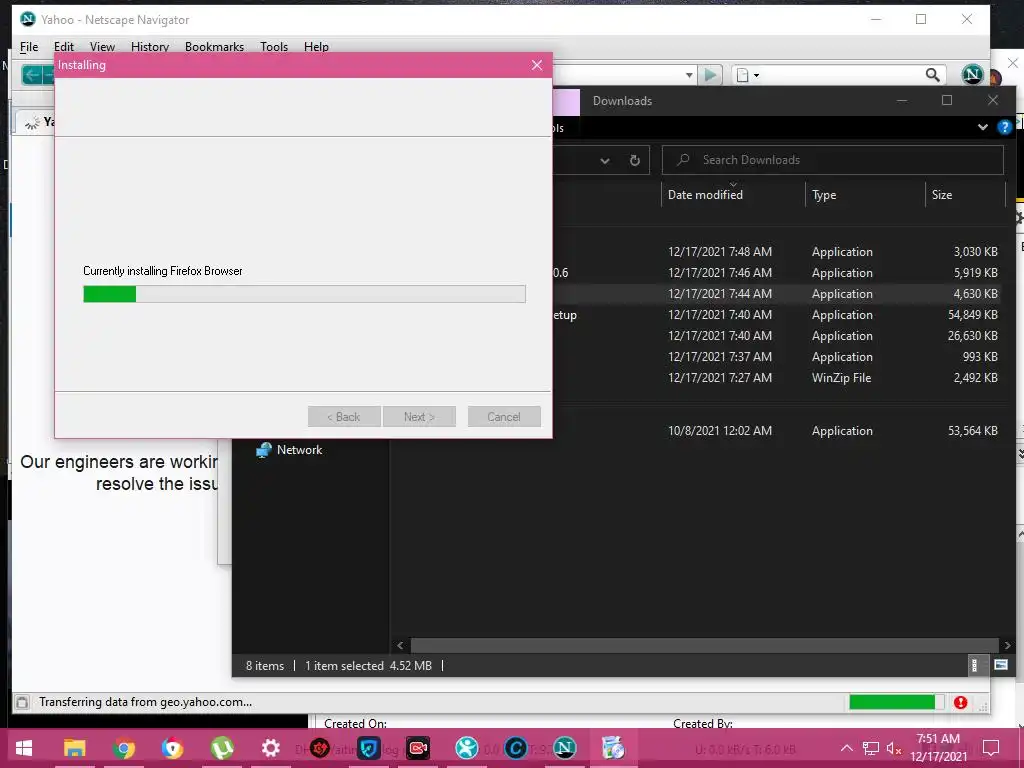Click the Search Downloads field
The width and height of the screenshot is (1024, 768).
coord(833,160)
